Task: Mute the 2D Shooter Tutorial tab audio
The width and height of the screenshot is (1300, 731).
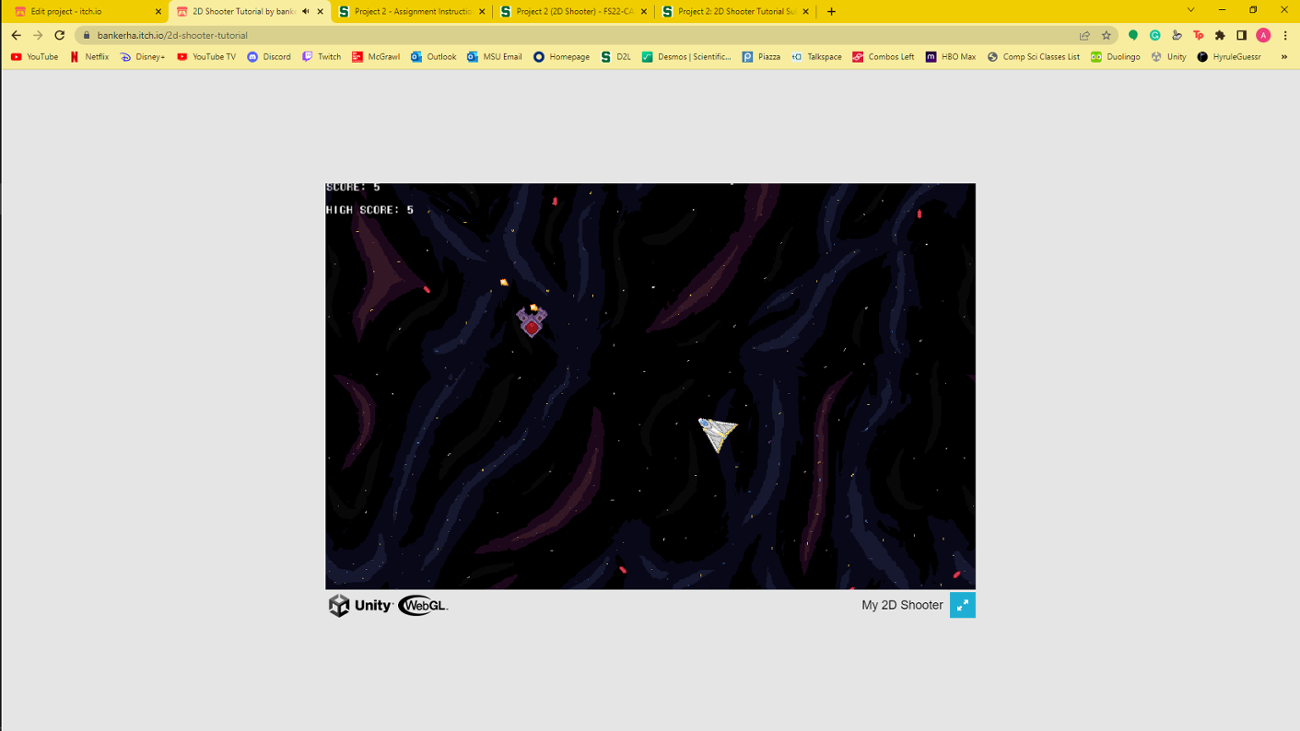Action: click(304, 11)
